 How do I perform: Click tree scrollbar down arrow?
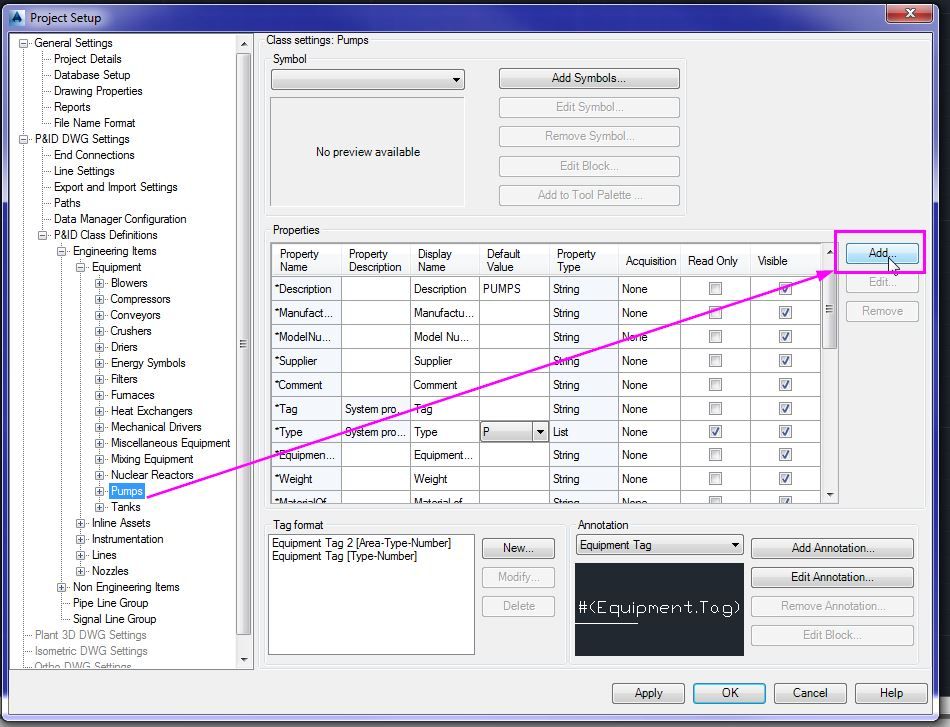(x=244, y=660)
